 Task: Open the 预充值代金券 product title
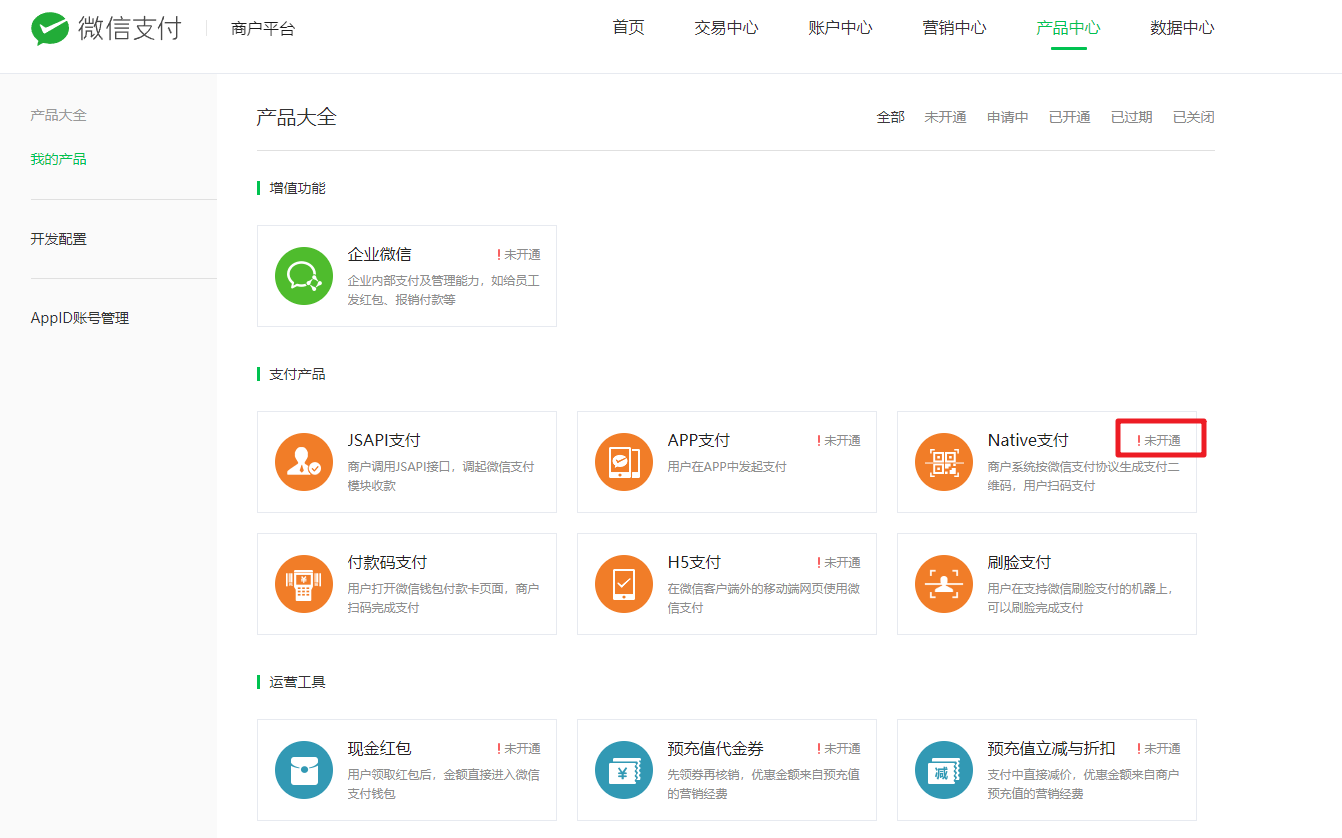coord(716,748)
